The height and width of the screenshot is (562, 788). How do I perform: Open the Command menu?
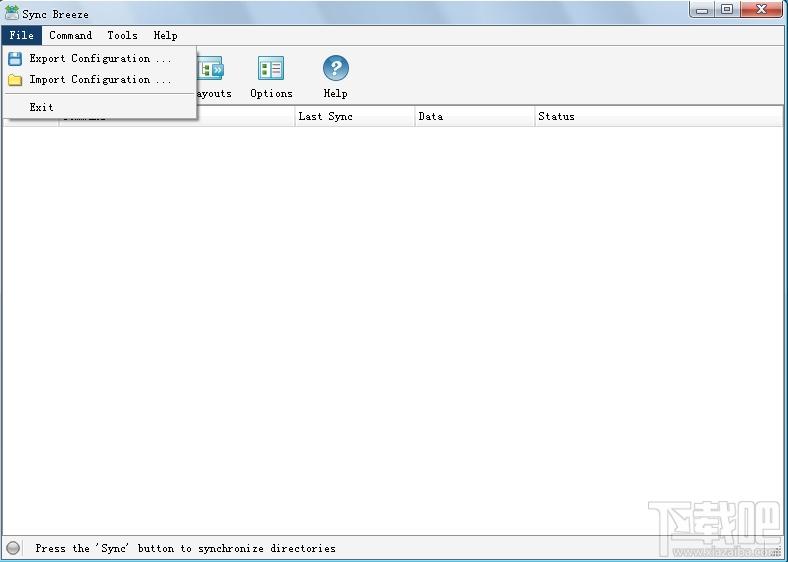tap(70, 35)
